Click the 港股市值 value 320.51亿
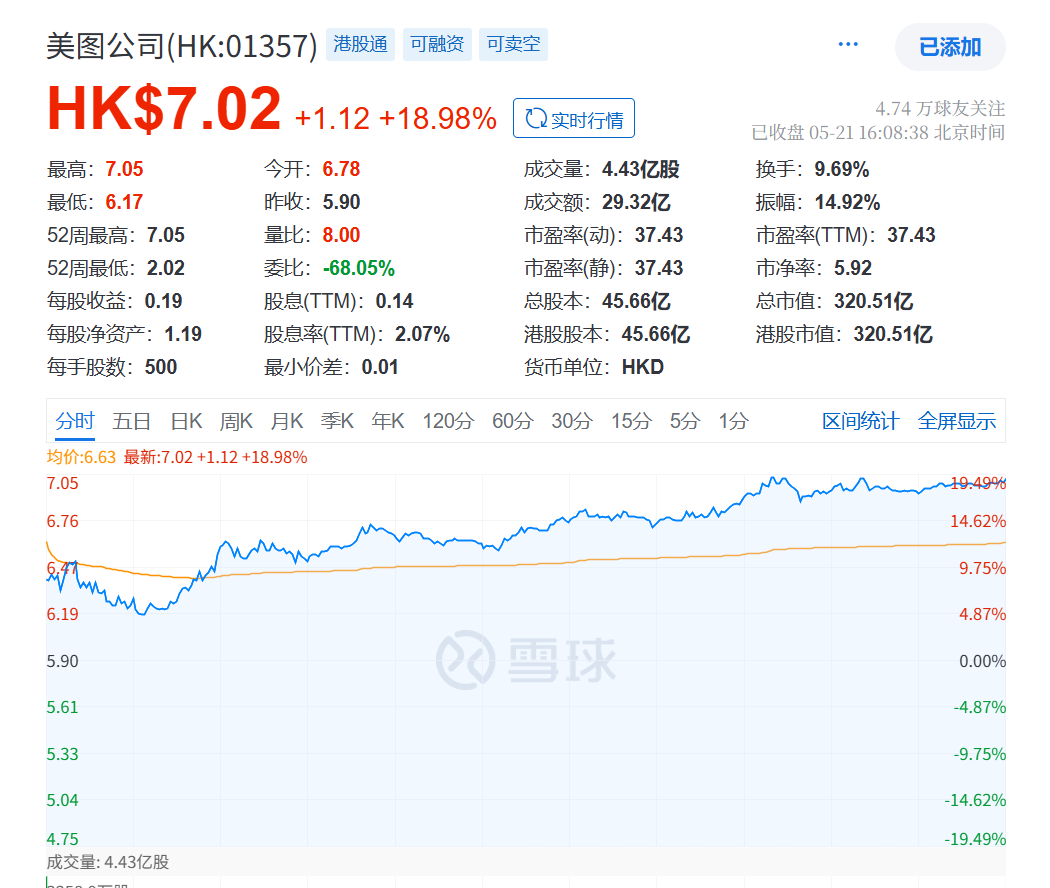 [x=893, y=334]
